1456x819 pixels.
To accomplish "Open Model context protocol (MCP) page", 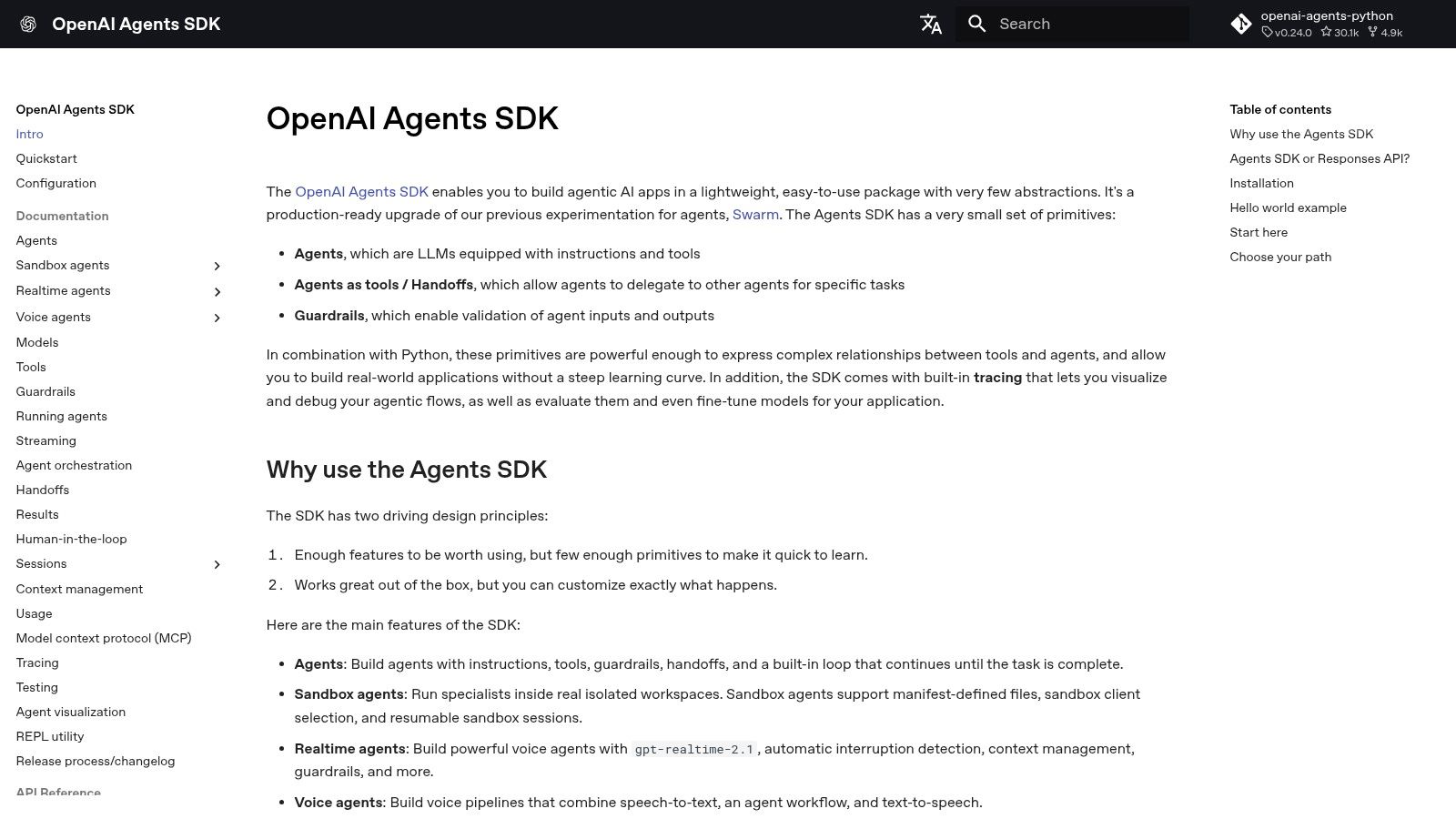I will coord(104,638).
